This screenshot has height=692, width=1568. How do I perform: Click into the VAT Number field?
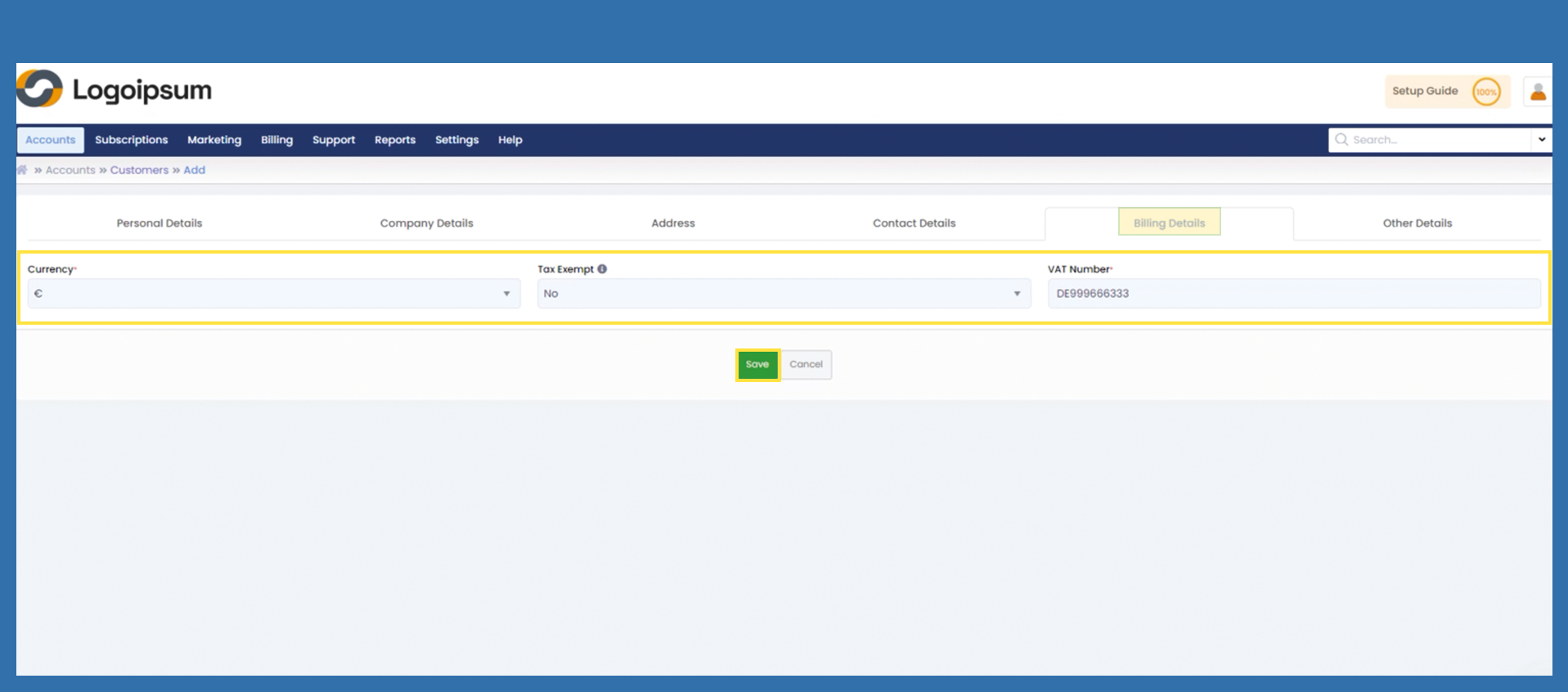(x=1293, y=294)
